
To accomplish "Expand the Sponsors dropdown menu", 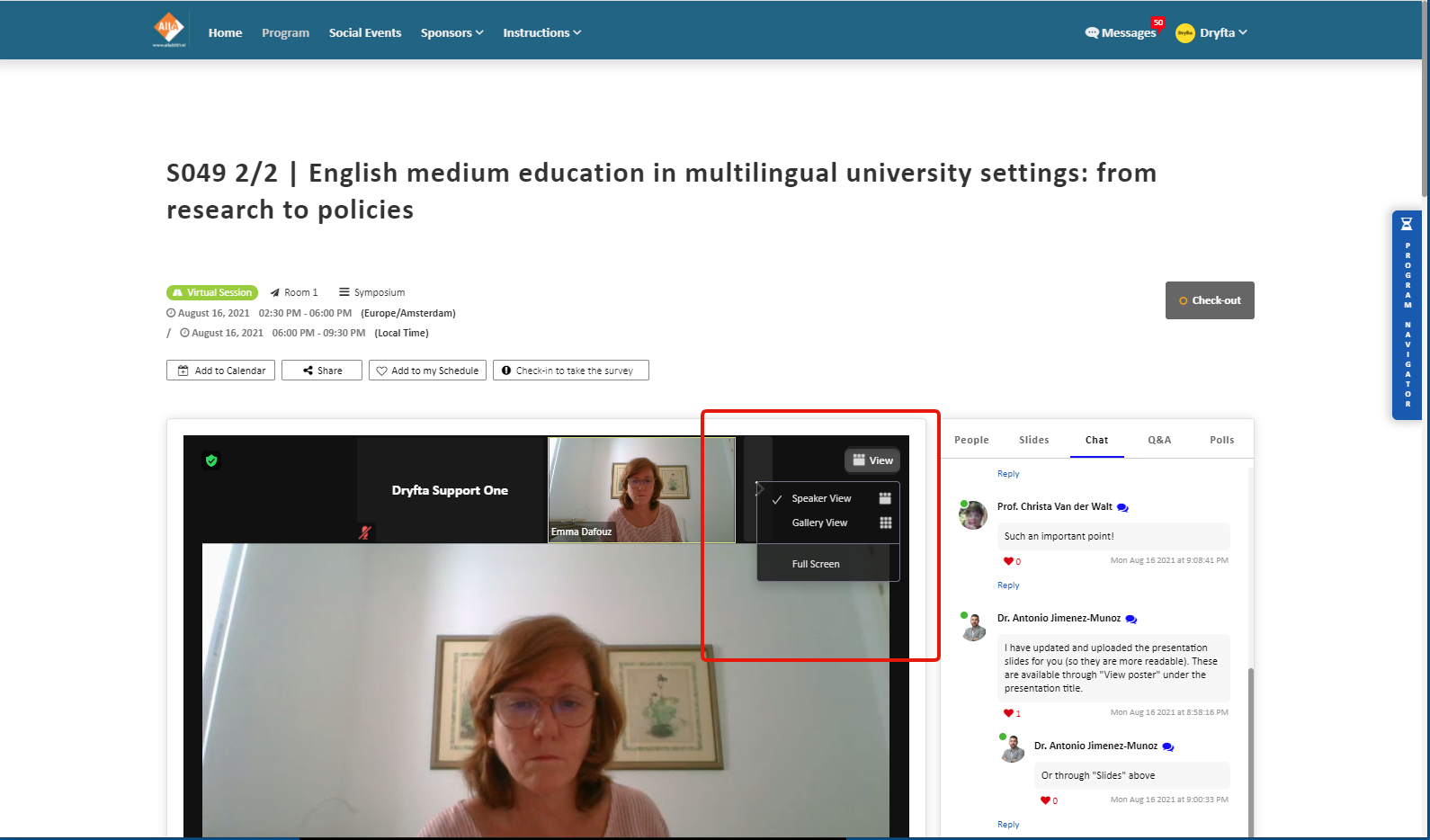I will [451, 32].
